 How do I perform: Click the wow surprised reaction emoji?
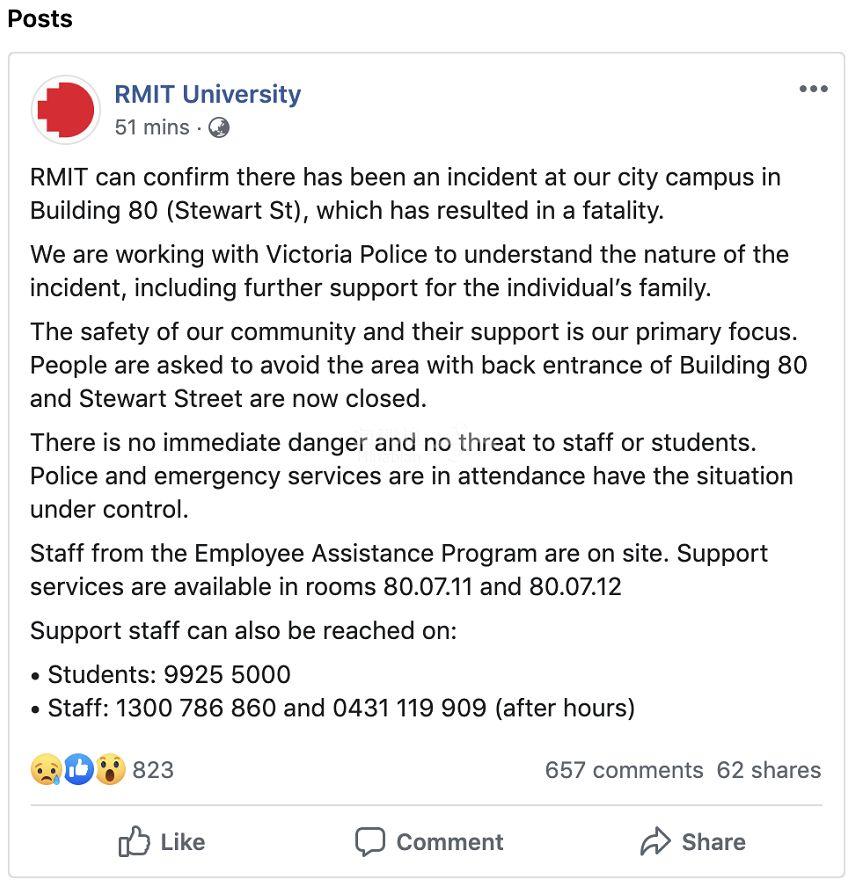[x=110, y=769]
